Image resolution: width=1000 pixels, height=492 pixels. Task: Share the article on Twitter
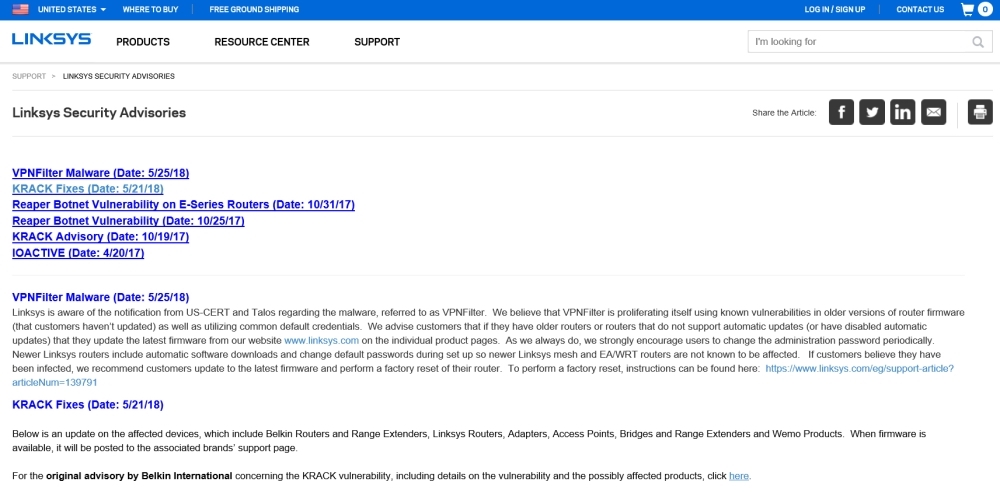click(872, 112)
